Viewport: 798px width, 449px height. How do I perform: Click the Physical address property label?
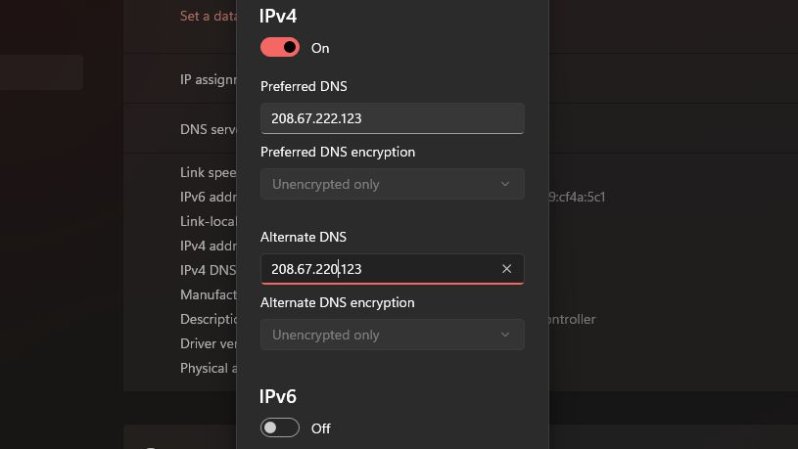(207, 368)
